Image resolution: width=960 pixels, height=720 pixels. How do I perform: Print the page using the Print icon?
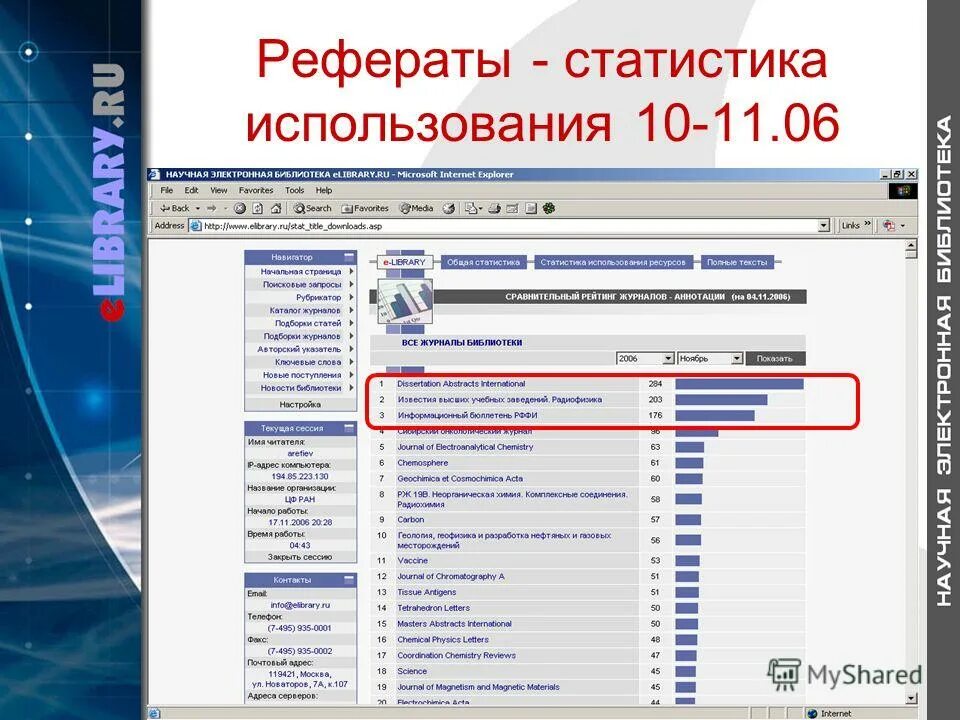(x=493, y=208)
